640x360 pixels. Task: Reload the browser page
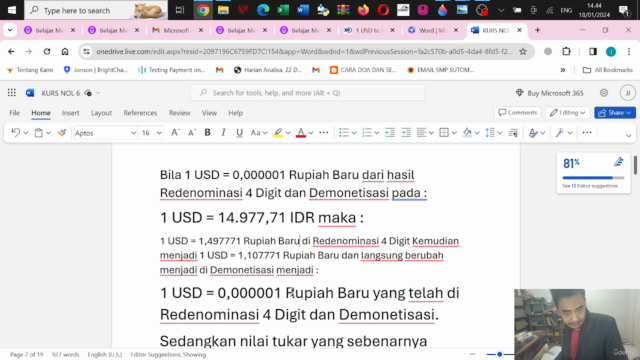pyautogui.click(x=47, y=51)
